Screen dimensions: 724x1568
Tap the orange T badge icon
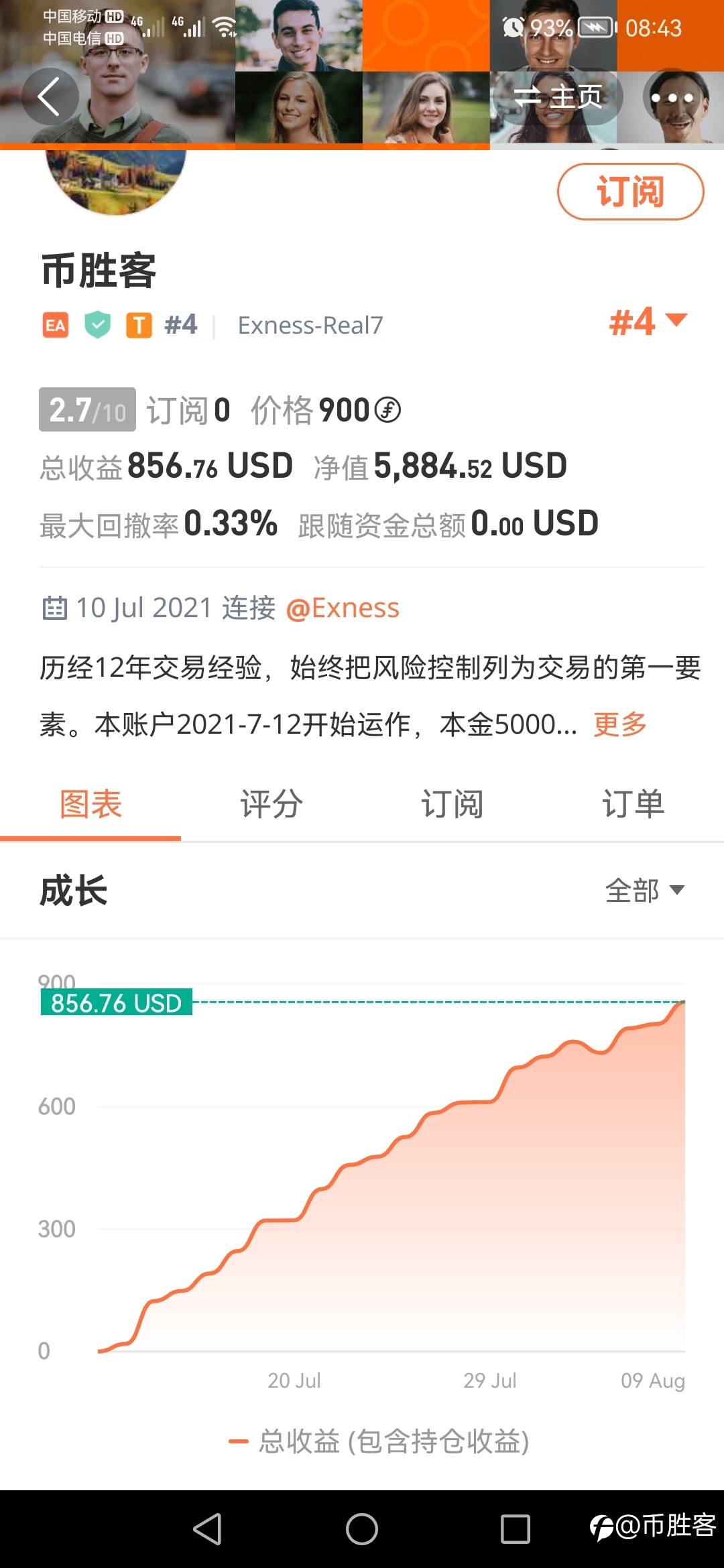139,326
